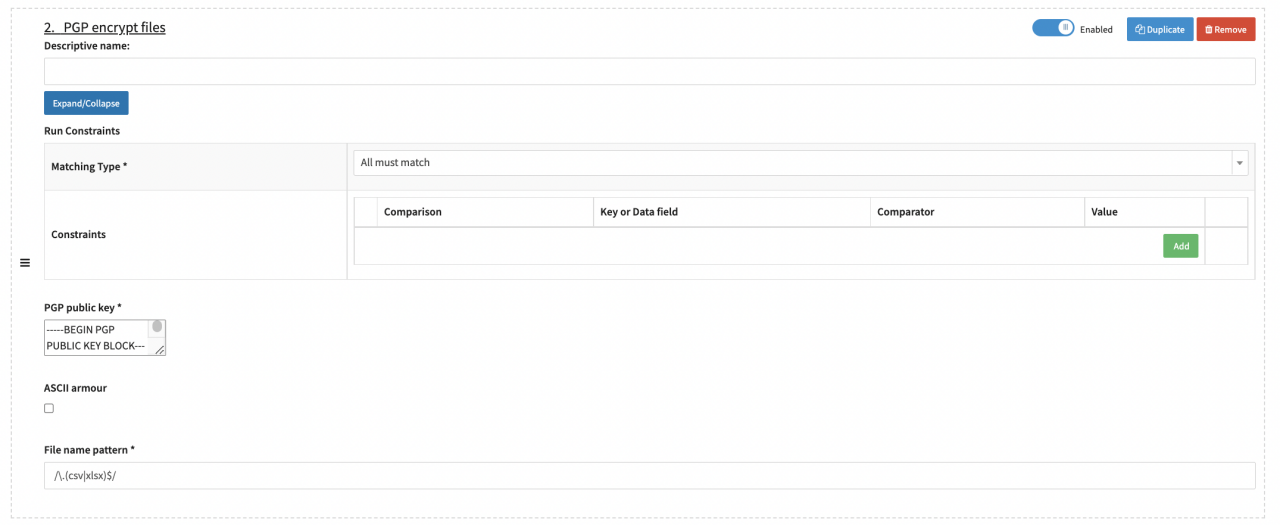Click the Key or Data field column header
This screenshot has width=1280, height=525.
[638, 212]
